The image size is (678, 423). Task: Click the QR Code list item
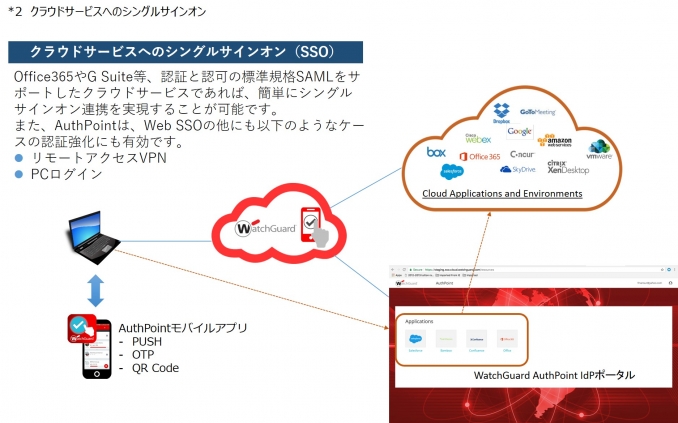[149, 368]
